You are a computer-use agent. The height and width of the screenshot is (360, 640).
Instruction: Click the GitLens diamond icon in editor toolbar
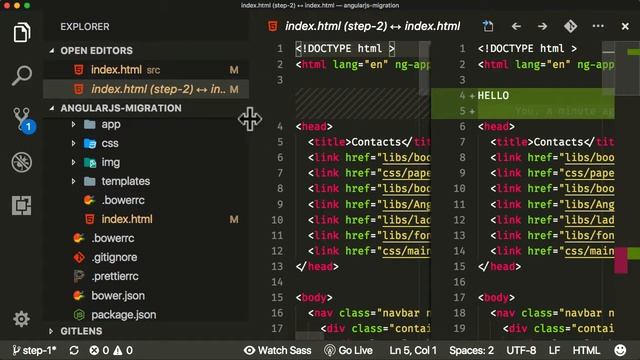pos(571,27)
